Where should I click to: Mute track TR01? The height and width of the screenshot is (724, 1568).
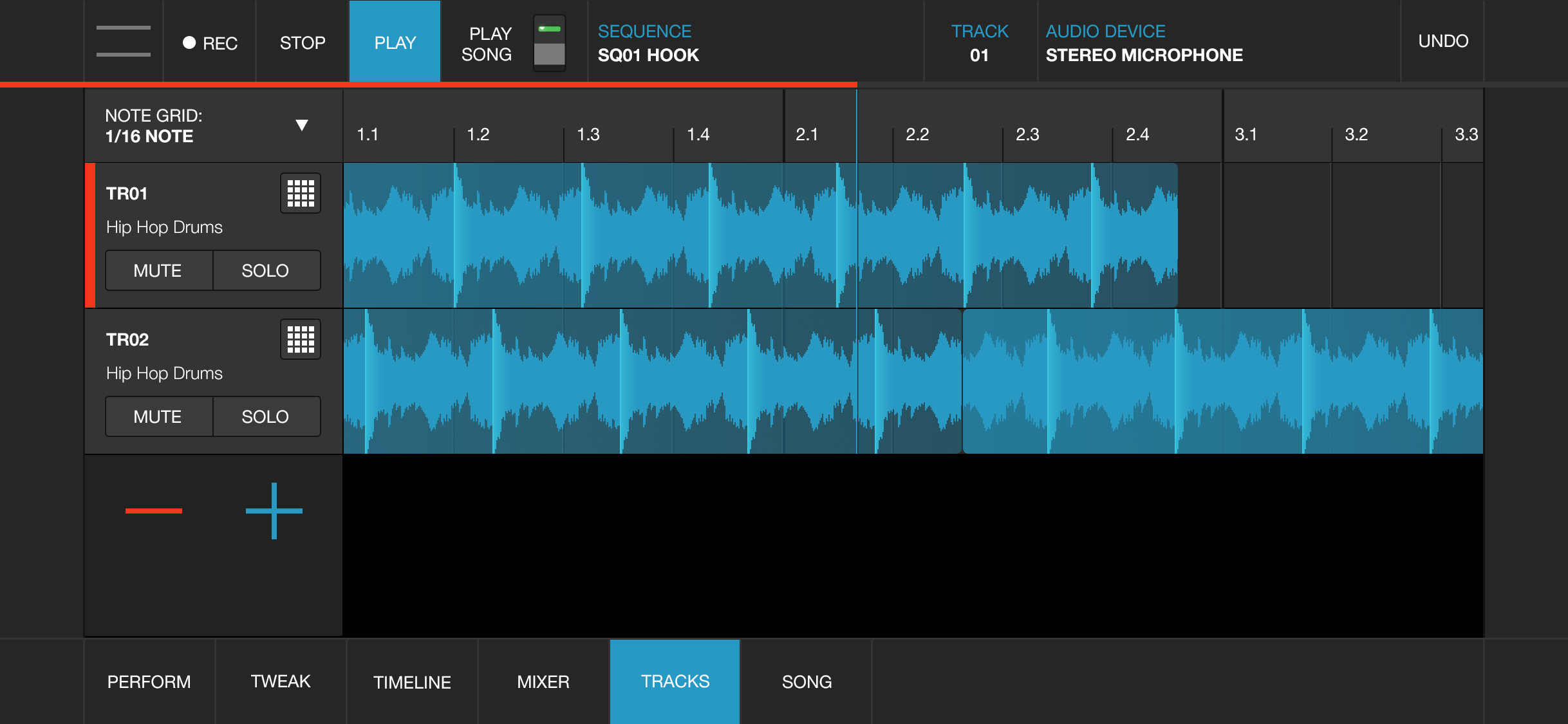tap(158, 270)
